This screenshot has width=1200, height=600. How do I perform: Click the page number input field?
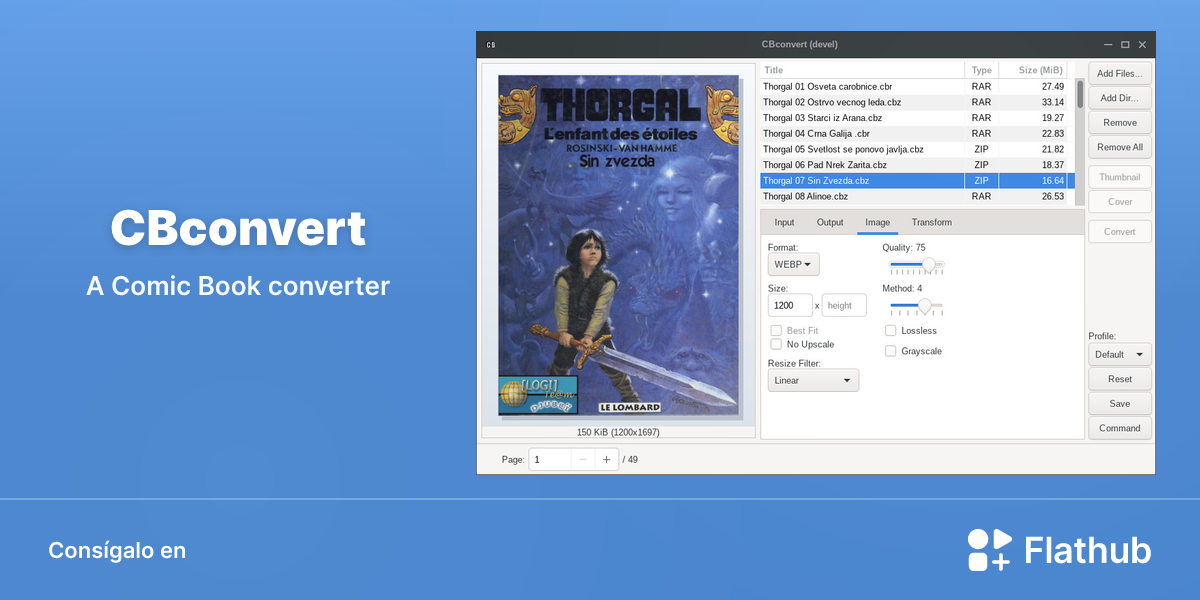tap(550, 459)
